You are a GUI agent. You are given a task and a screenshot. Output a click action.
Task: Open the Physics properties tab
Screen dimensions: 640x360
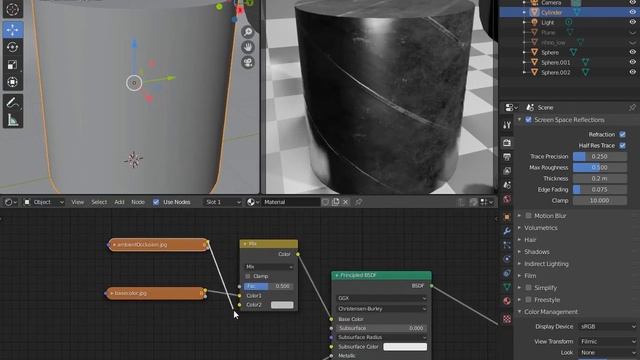tap(507, 259)
